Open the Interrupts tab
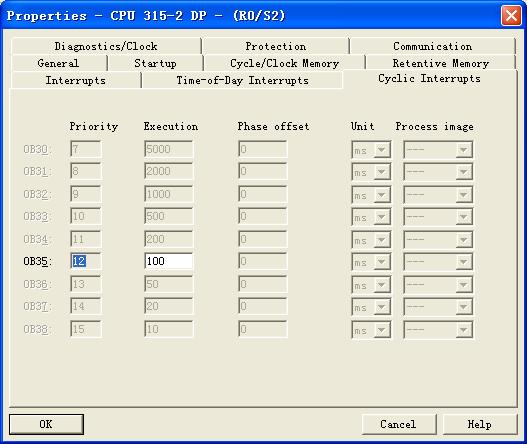Screen dimensions: 527x444 point(76,80)
